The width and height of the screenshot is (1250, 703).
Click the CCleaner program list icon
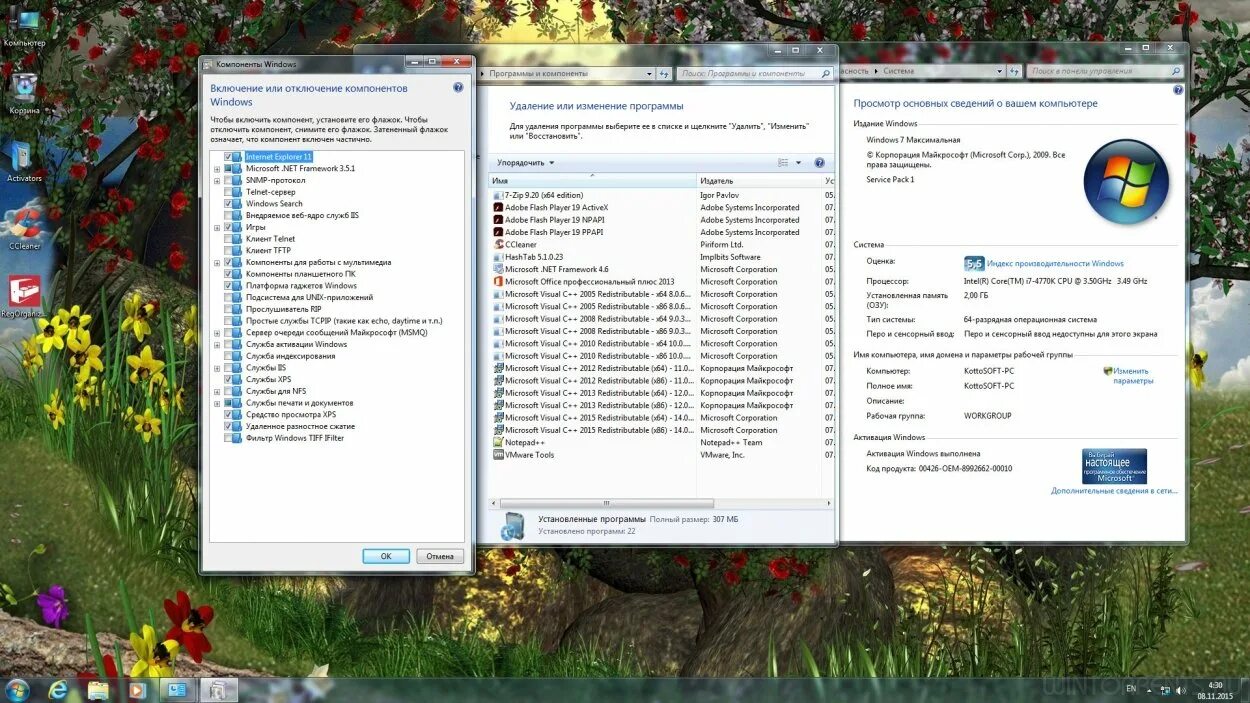tap(498, 244)
